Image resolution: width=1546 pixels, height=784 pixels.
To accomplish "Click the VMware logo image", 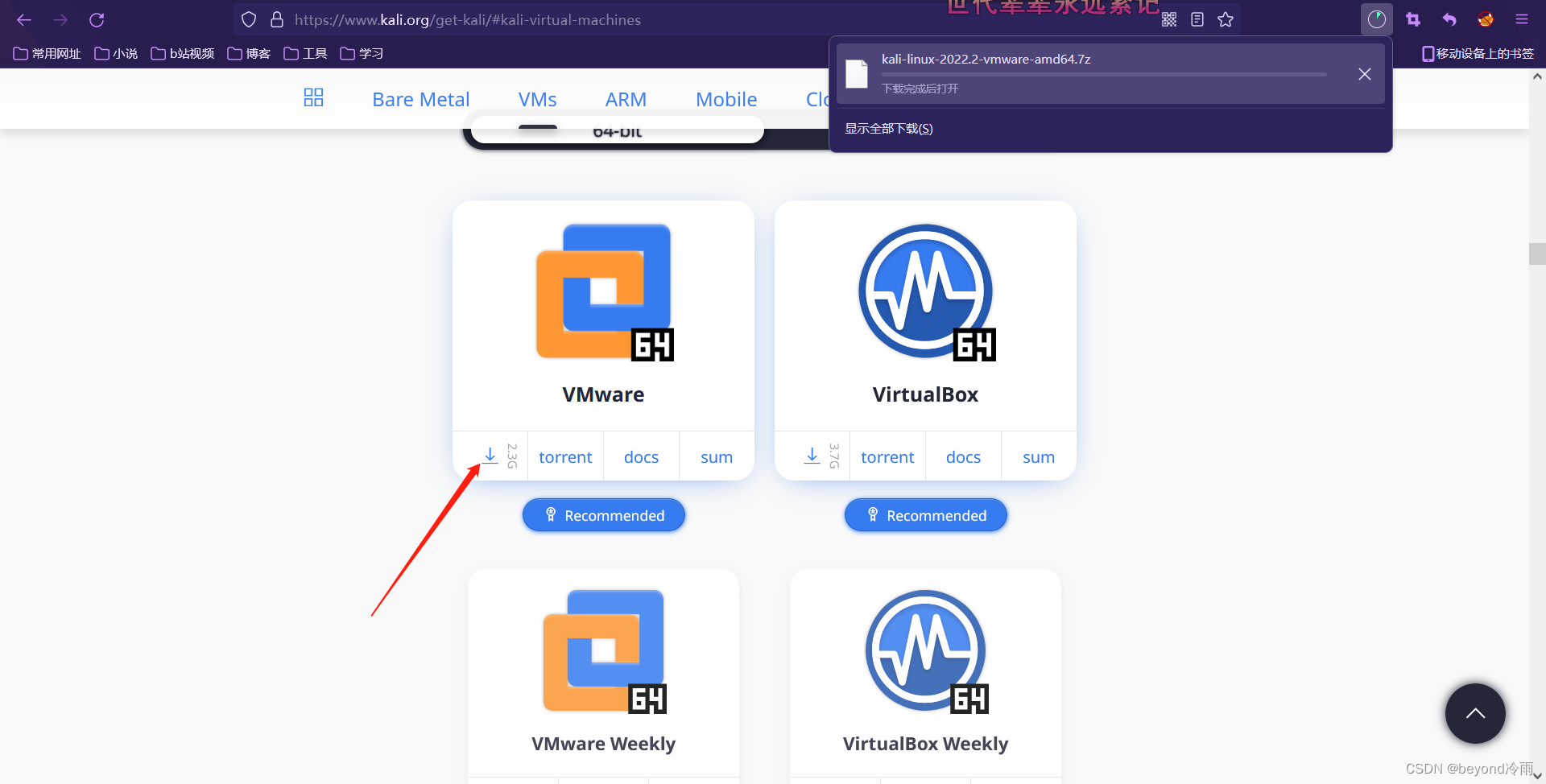I will (x=604, y=292).
